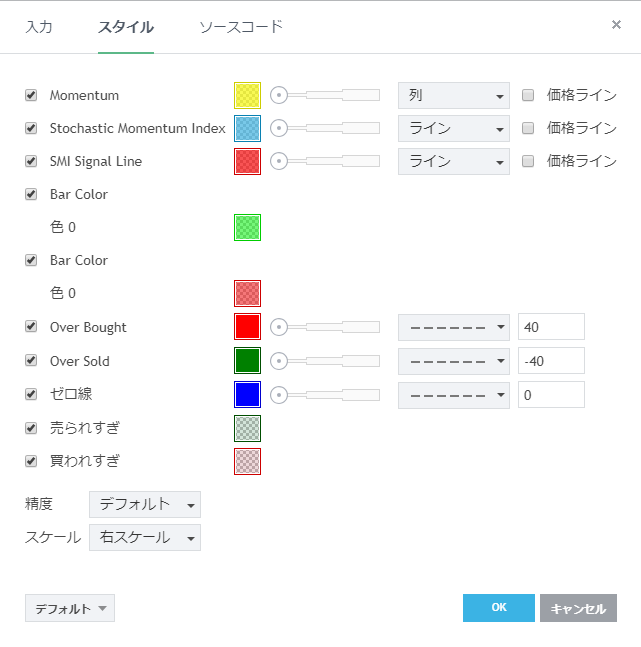Enable 価格ライン for SMI Signal Line
Screen dimensions: 641x647
529,161
